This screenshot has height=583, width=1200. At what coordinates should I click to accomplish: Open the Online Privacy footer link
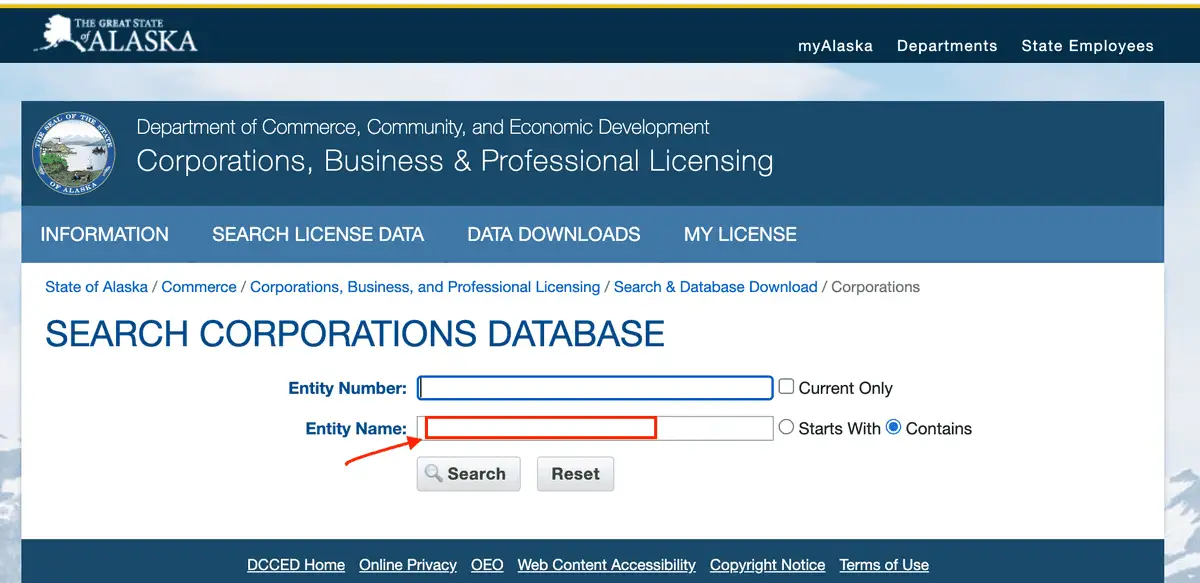pyautogui.click(x=408, y=565)
